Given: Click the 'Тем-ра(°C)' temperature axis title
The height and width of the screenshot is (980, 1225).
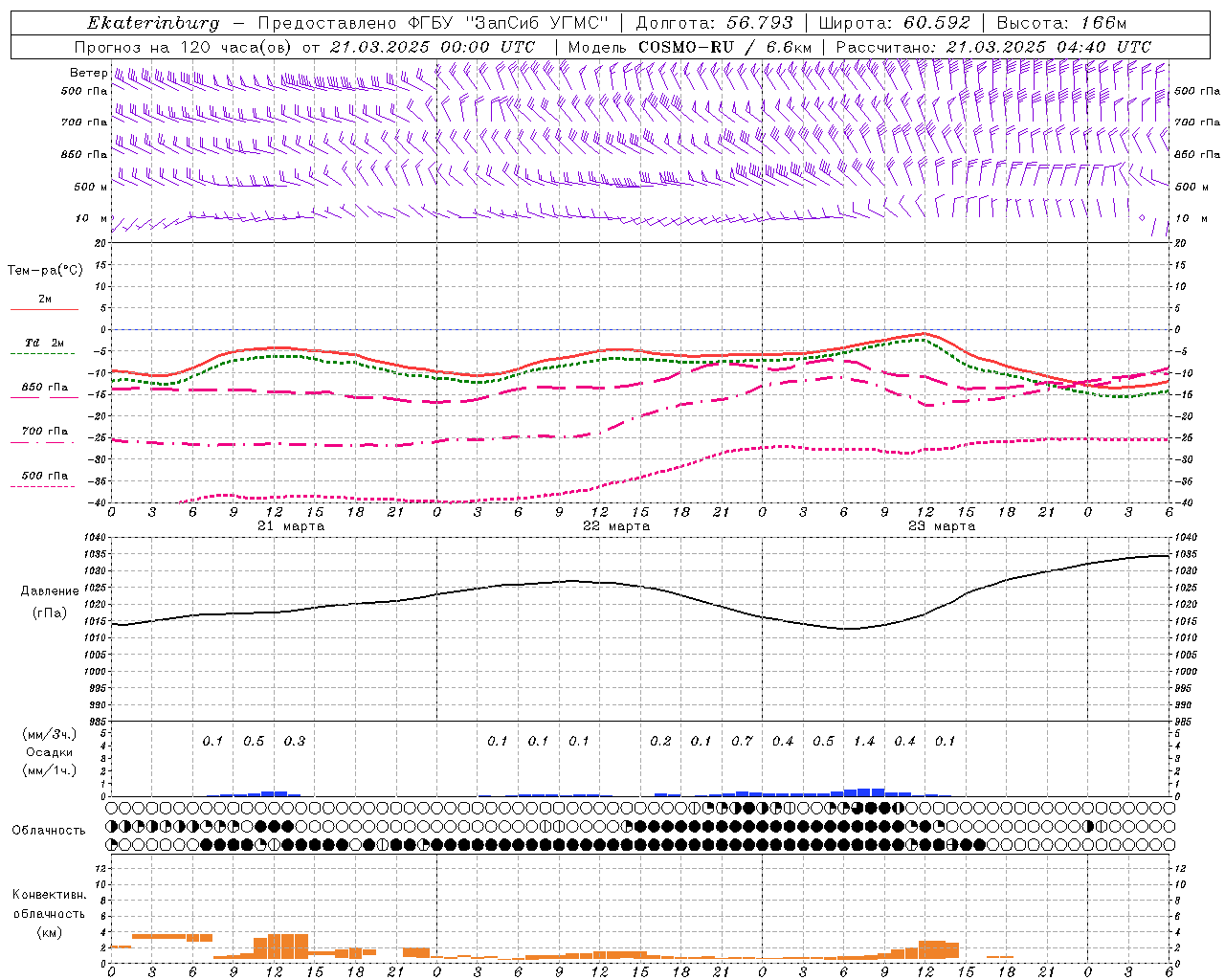Looking at the screenshot, I should (45, 271).
